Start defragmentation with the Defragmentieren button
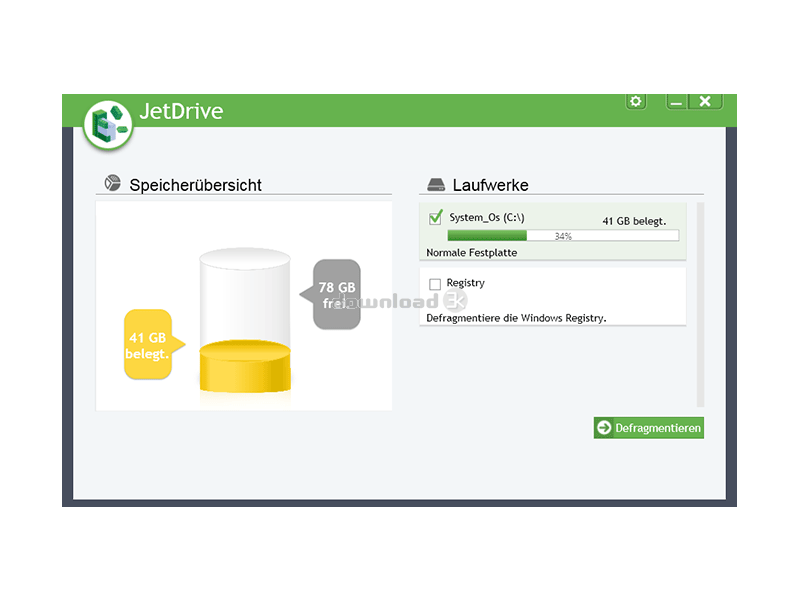 coord(648,428)
